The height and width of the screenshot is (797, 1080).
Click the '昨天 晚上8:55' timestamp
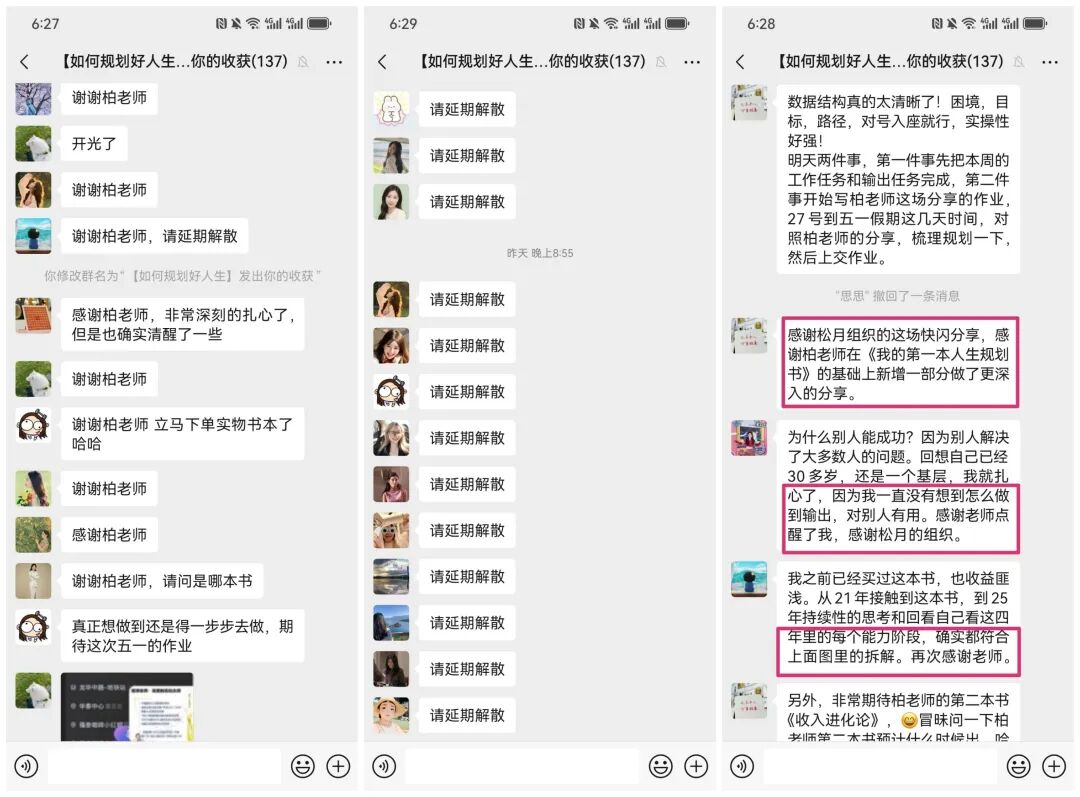(x=540, y=253)
